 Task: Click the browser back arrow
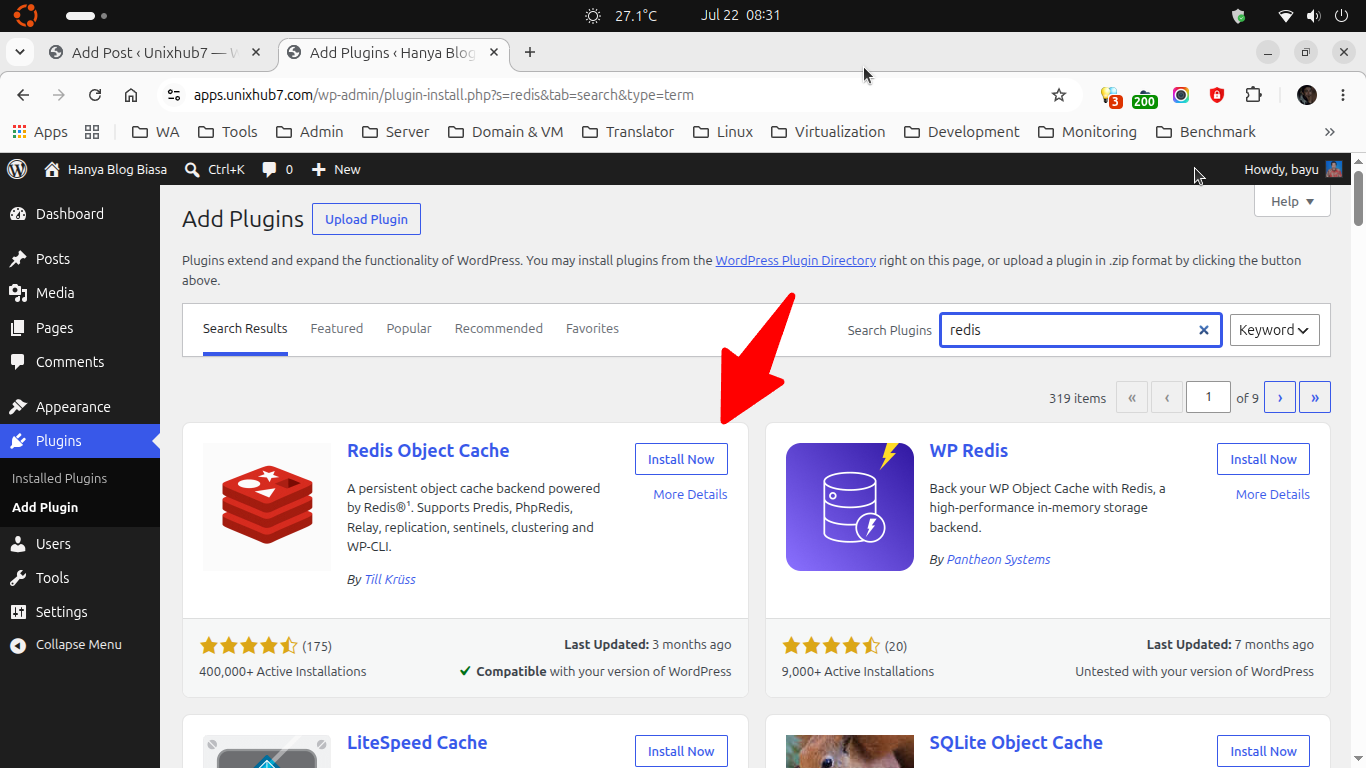click(x=23, y=95)
